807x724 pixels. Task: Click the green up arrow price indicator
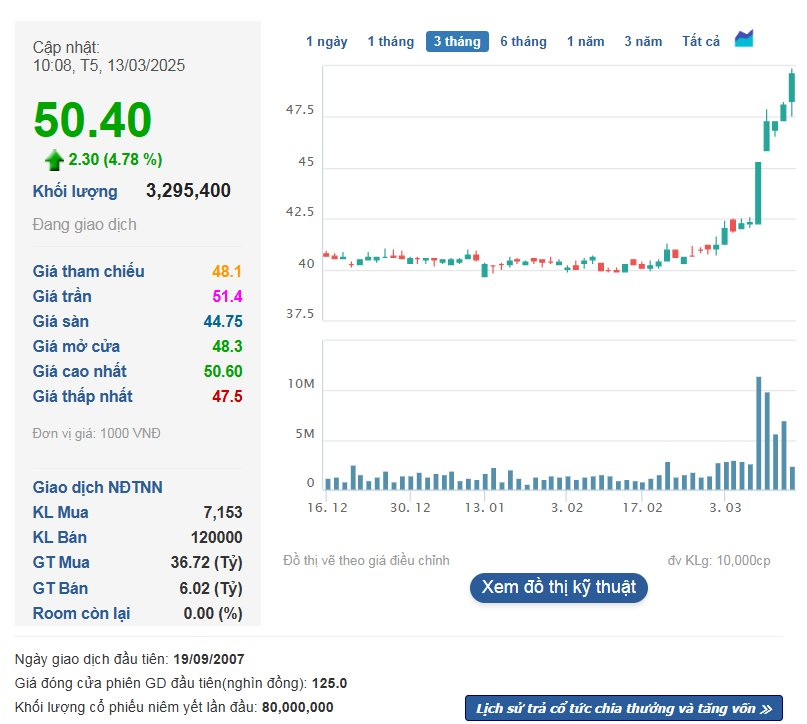click(x=54, y=159)
